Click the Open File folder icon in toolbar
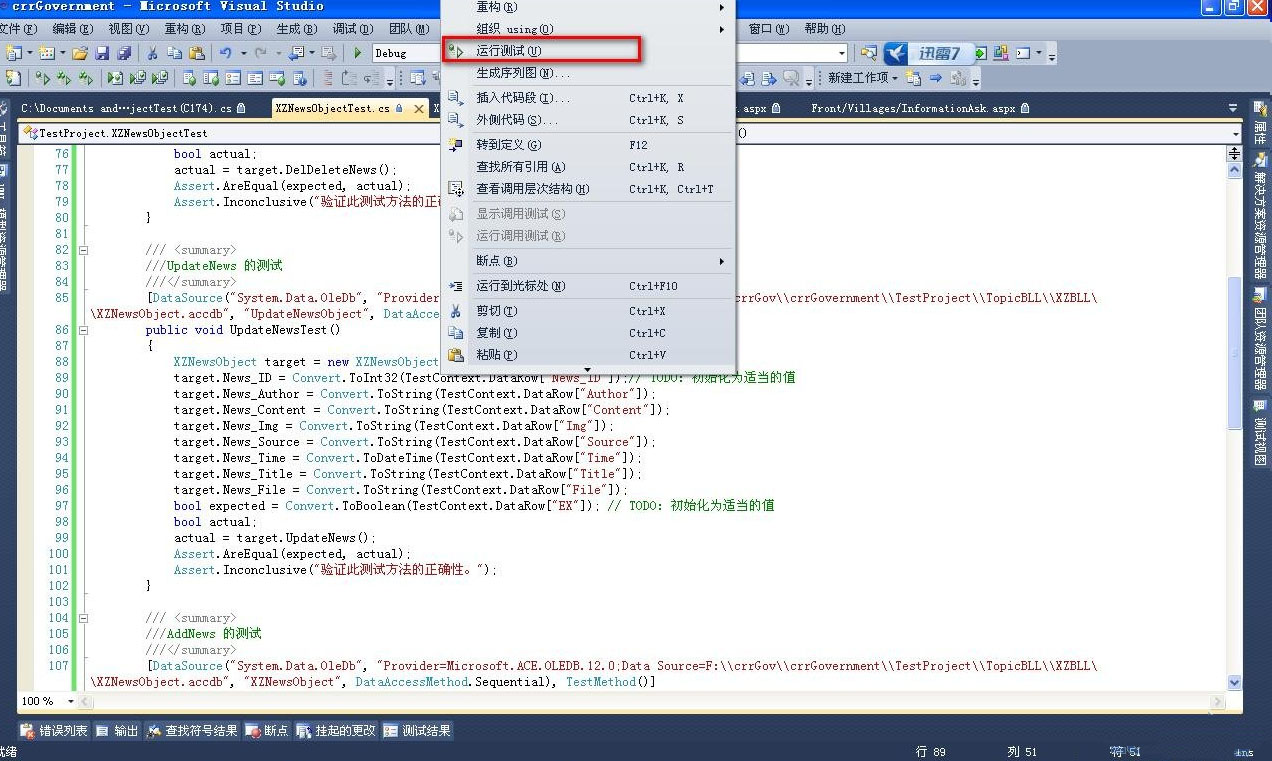The width and height of the screenshot is (1272, 761). tap(79, 53)
